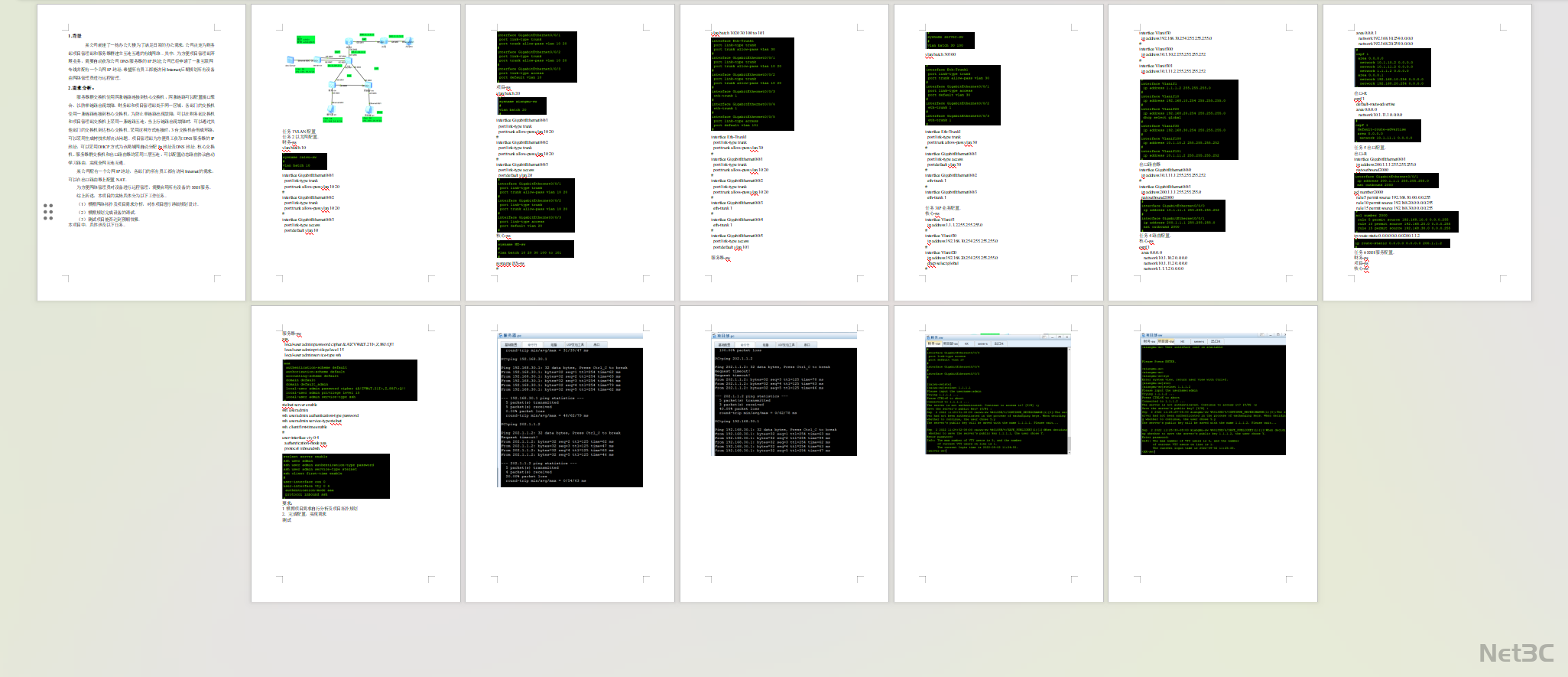1568x677 pixels.
Task: Click the far-left server icon in topology diagram
Action: [x=292, y=61]
